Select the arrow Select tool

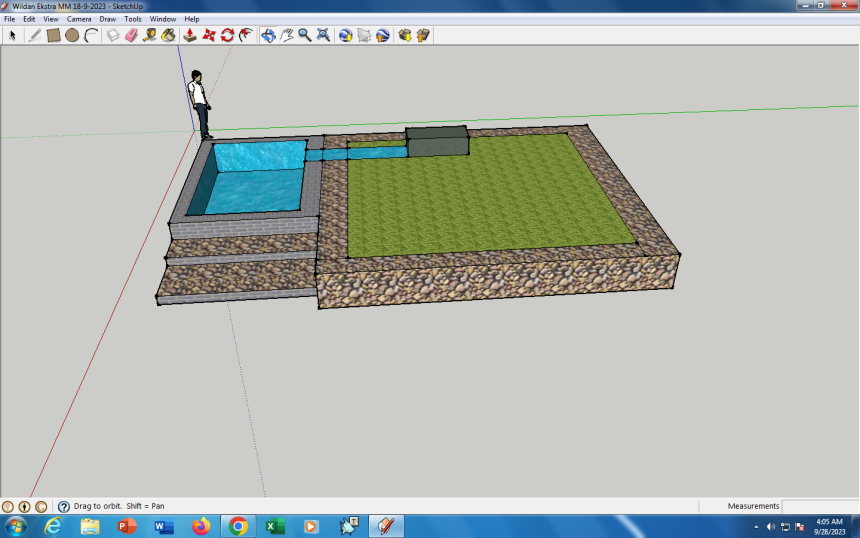coord(13,35)
